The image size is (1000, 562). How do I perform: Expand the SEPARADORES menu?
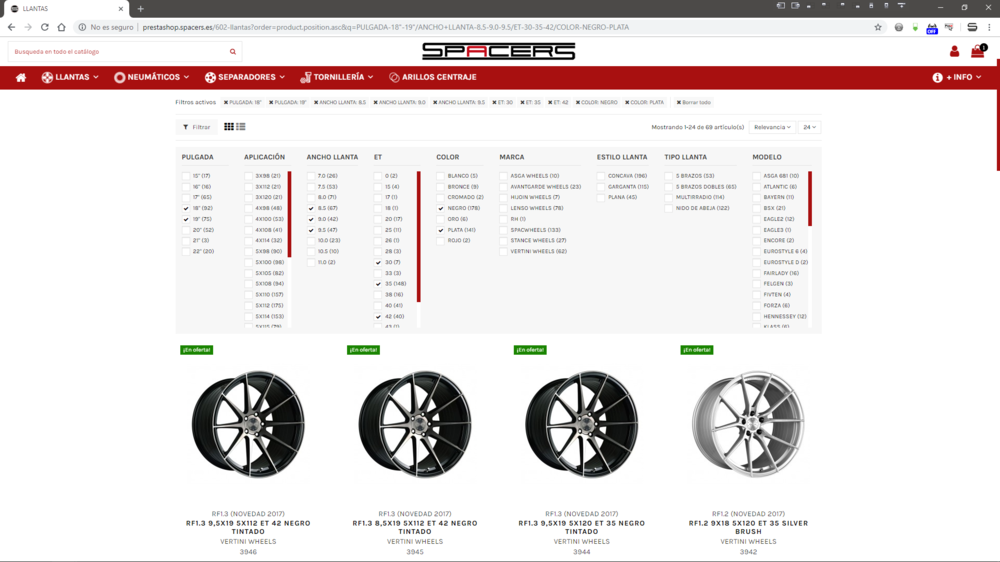point(245,77)
